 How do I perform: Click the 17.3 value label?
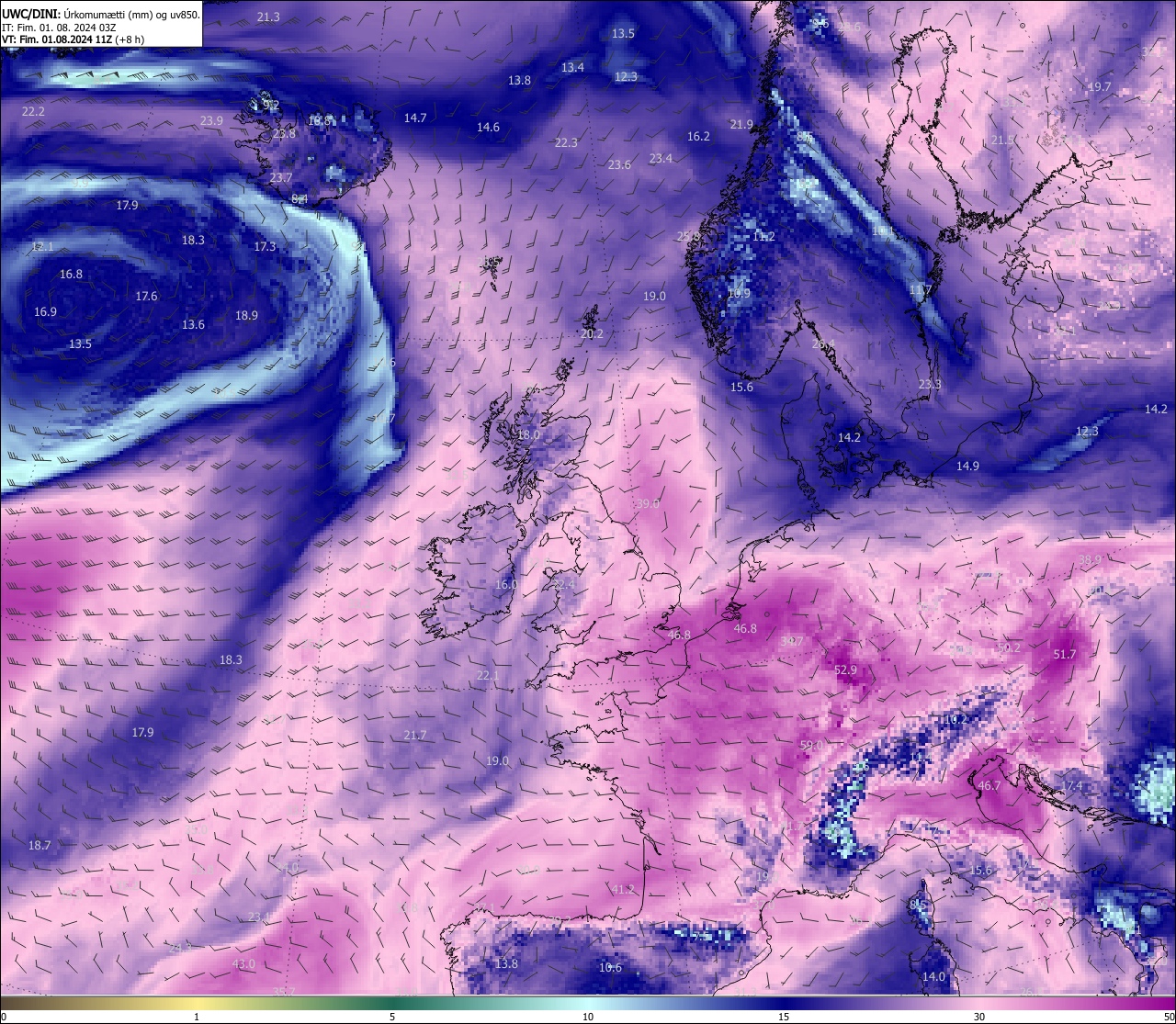coord(265,247)
